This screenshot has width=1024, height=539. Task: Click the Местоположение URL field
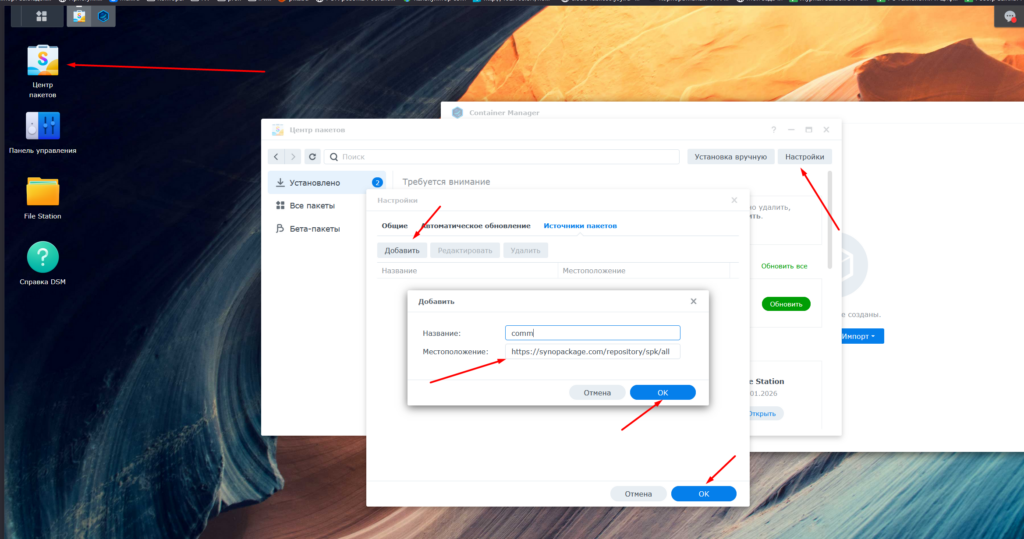pos(592,352)
